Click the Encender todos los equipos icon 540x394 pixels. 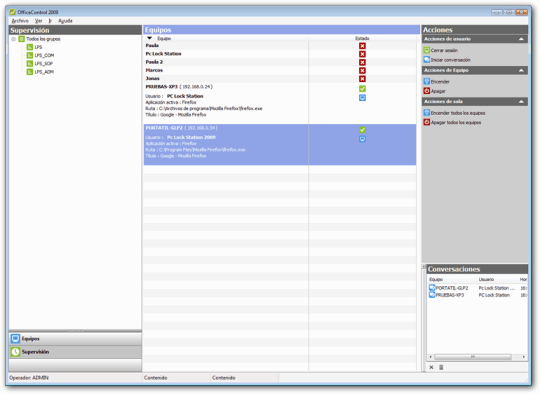pos(427,113)
